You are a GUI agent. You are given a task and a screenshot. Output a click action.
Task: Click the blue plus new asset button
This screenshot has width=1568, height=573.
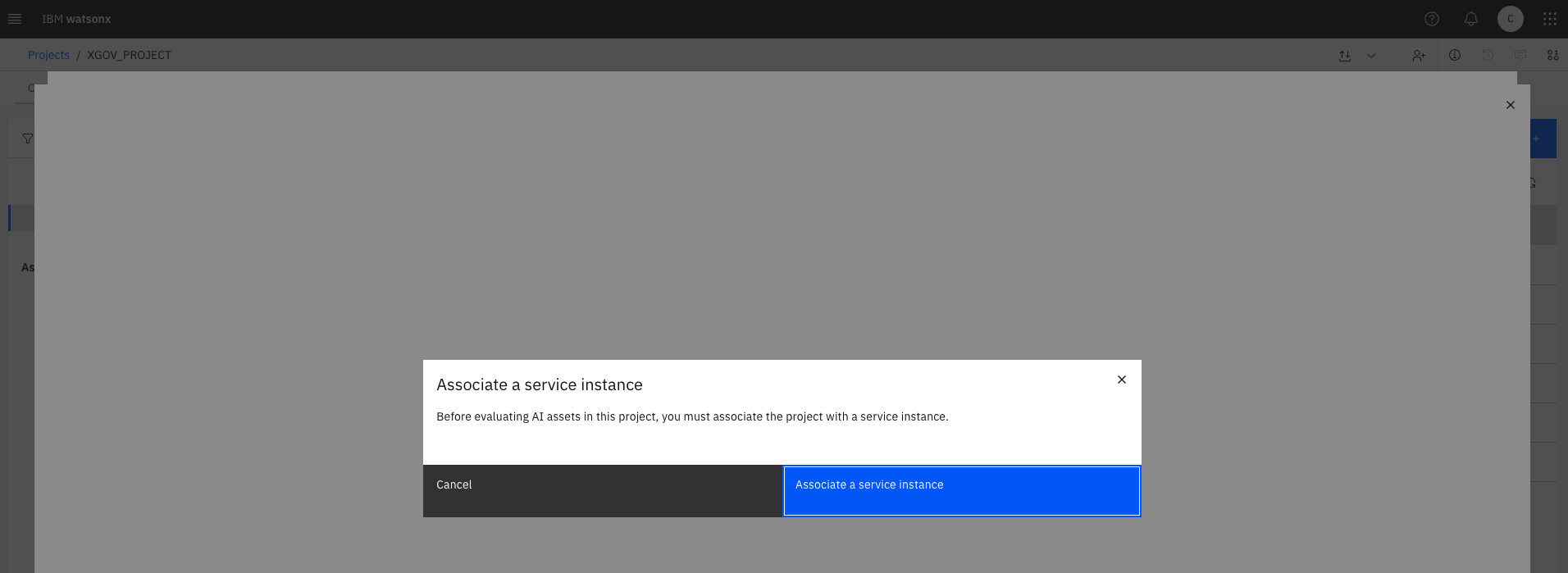(x=1543, y=139)
